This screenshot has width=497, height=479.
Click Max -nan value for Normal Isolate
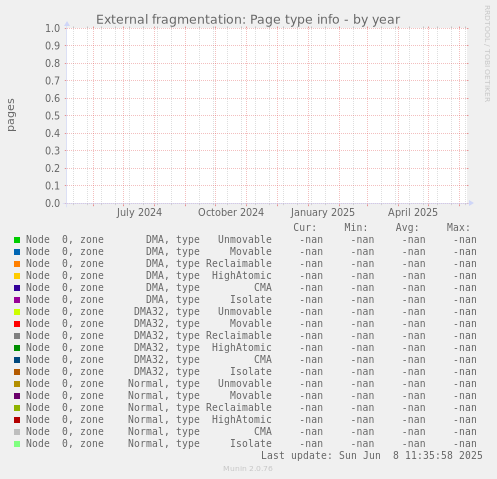[465, 444]
